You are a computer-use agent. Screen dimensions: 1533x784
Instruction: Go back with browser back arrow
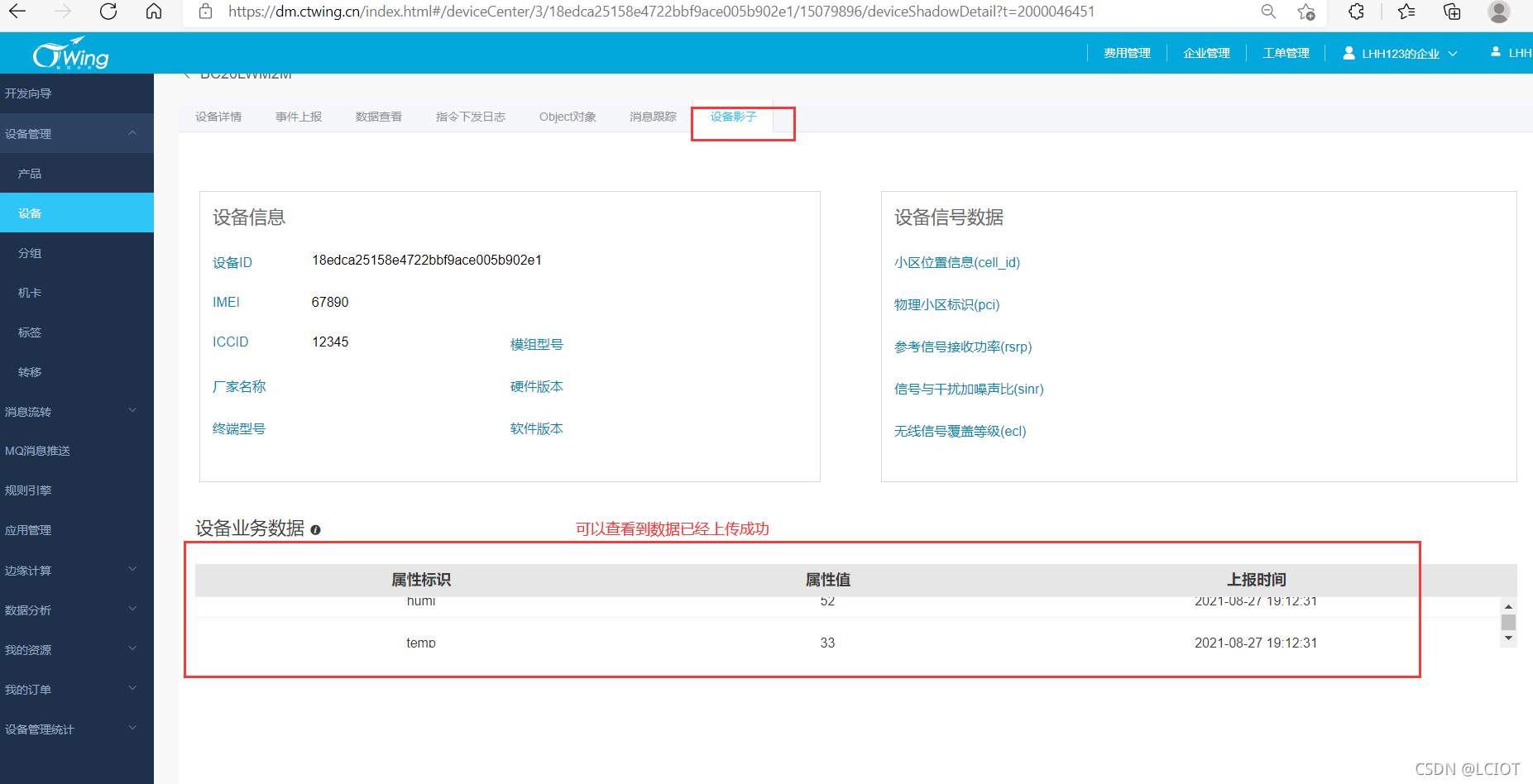coord(17,12)
